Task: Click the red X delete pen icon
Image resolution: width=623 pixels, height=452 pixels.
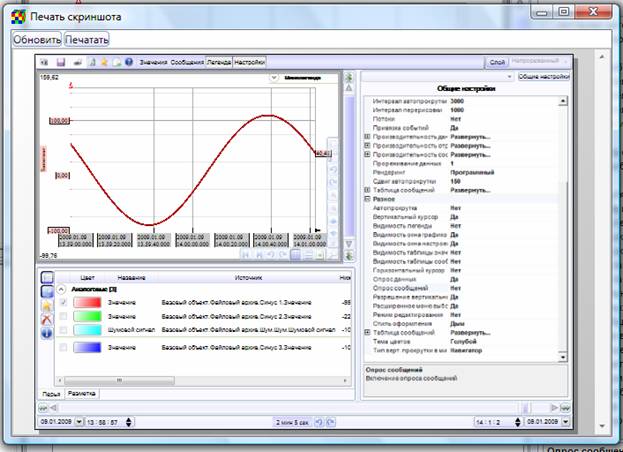Action: pyautogui.click(x=47, y=319)
